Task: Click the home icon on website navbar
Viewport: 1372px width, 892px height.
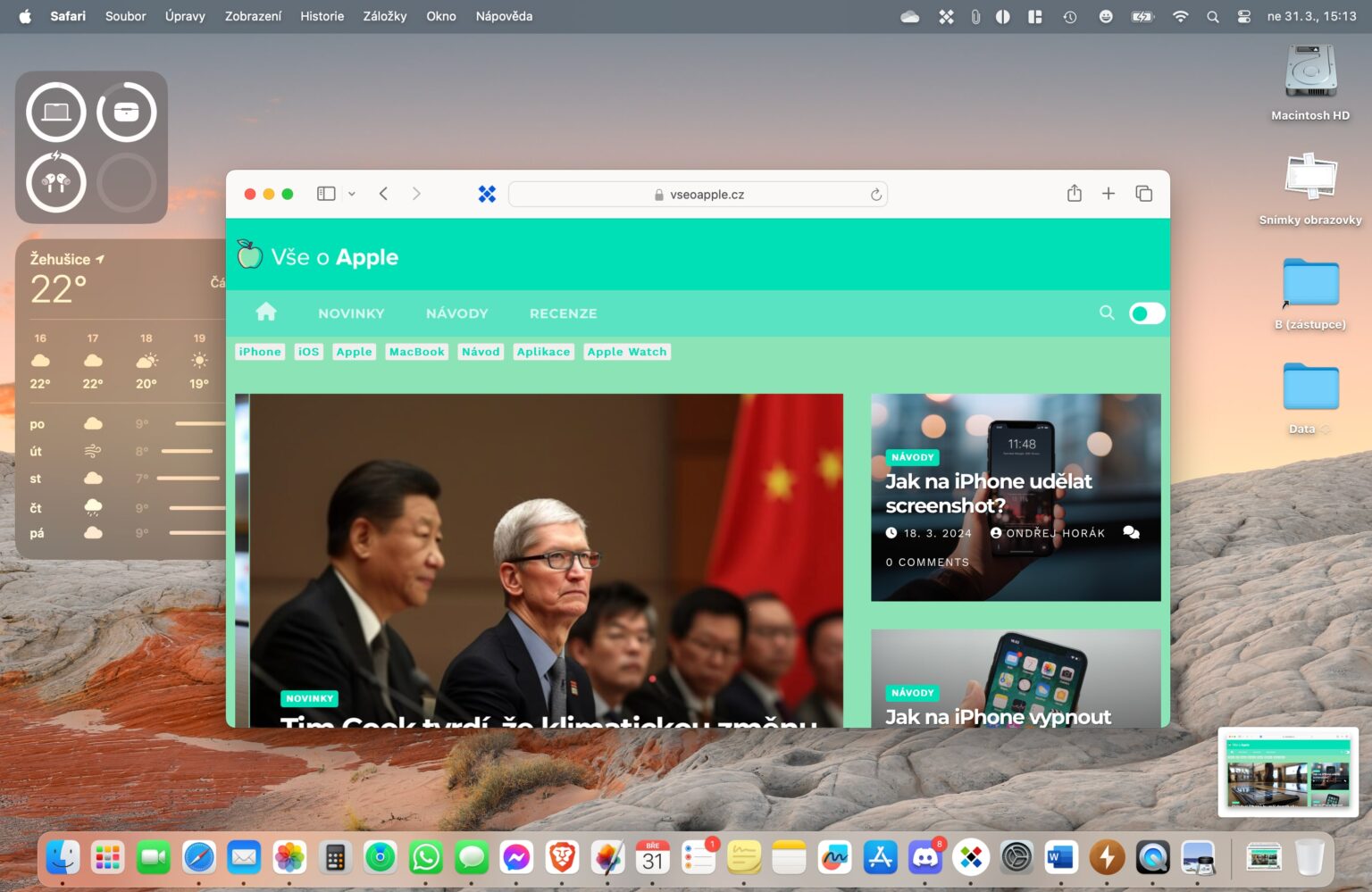Action: [x=266, y=312]
